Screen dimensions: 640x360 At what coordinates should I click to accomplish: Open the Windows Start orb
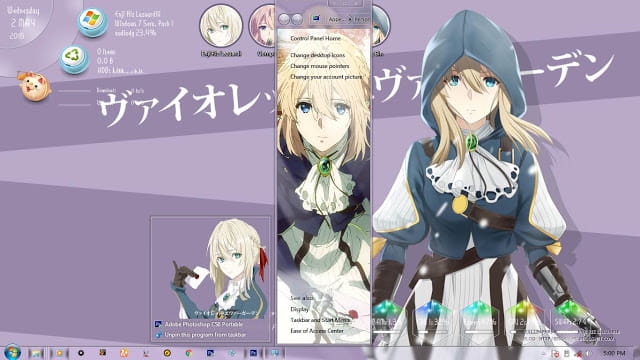12,352
